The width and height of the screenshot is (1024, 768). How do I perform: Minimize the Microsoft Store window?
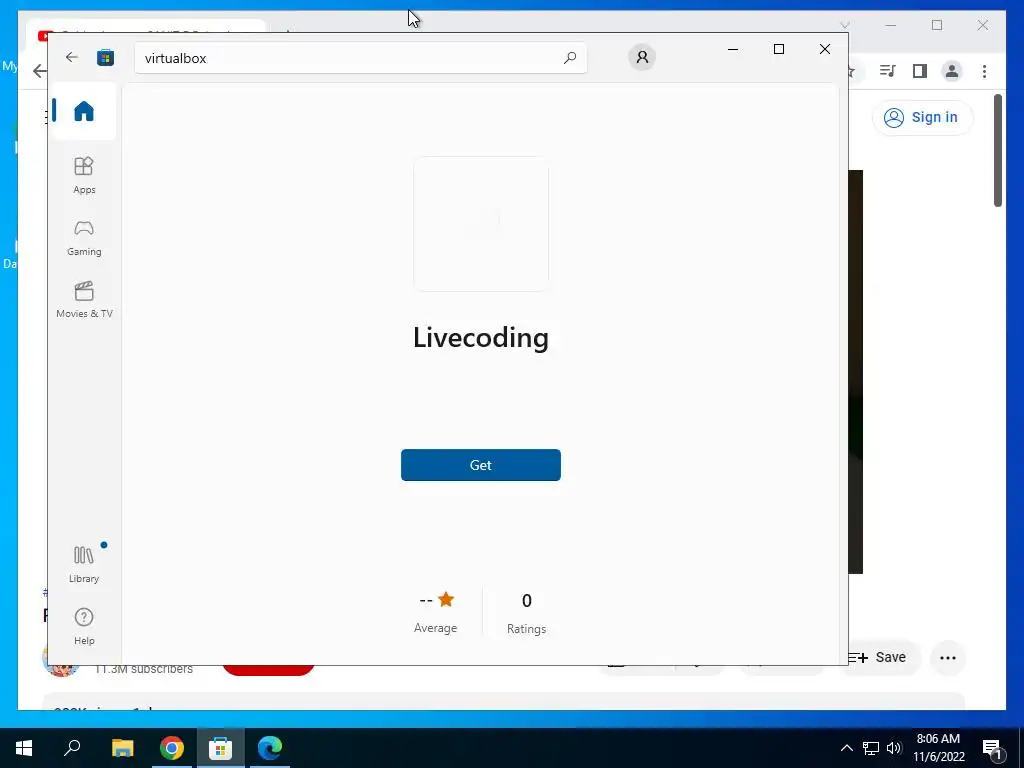(x=733, y=49)
